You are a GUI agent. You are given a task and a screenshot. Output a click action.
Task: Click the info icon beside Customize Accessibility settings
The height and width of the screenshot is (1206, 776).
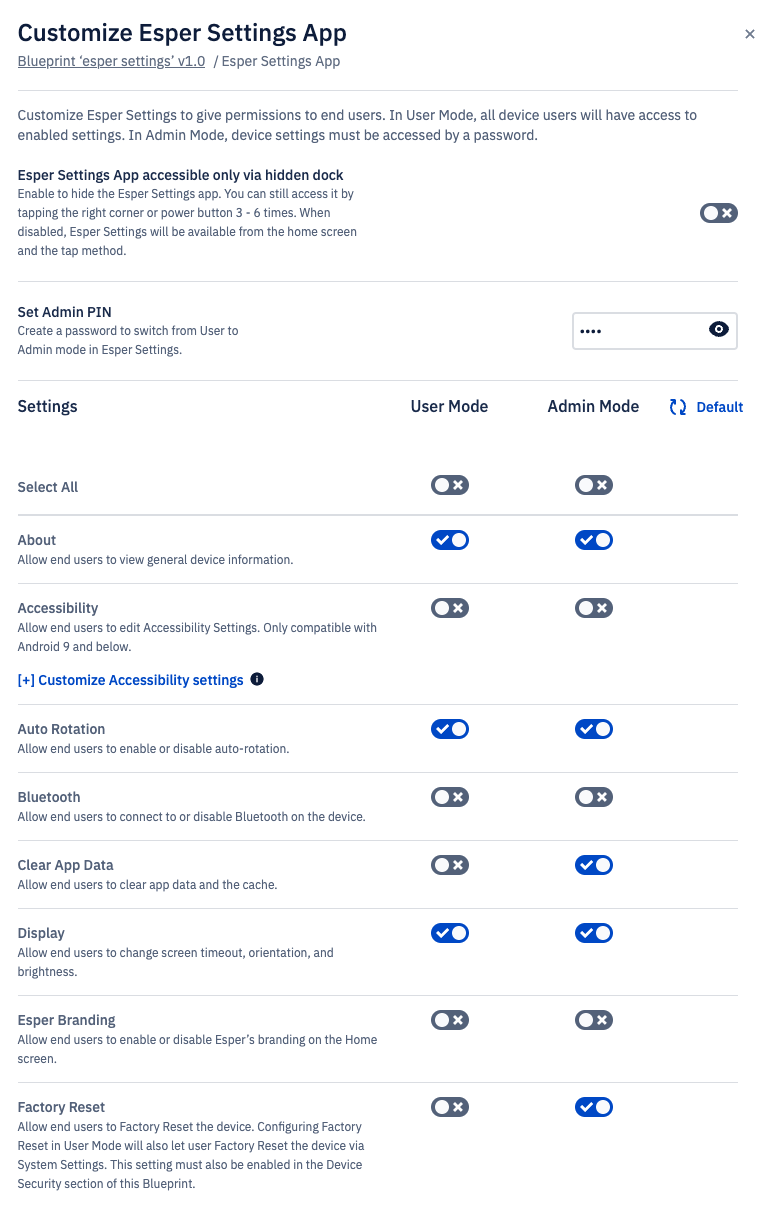257,679
